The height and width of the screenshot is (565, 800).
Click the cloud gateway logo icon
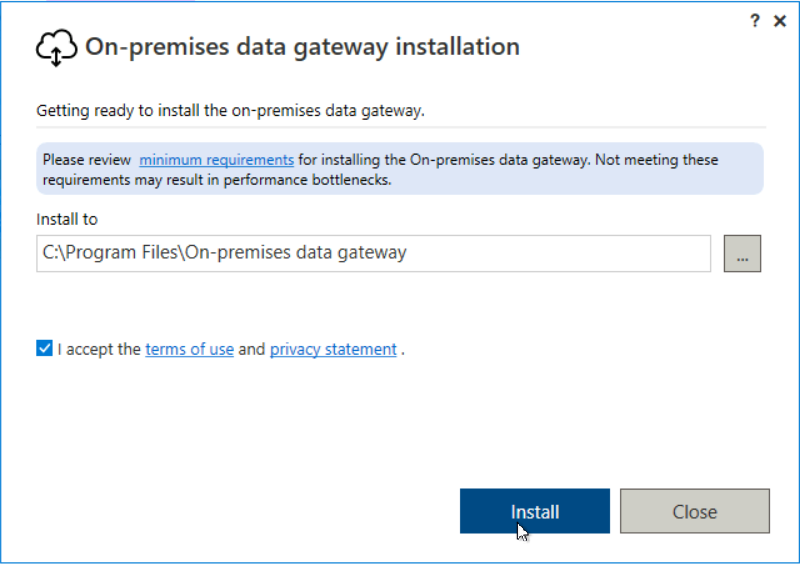point(56,47)
